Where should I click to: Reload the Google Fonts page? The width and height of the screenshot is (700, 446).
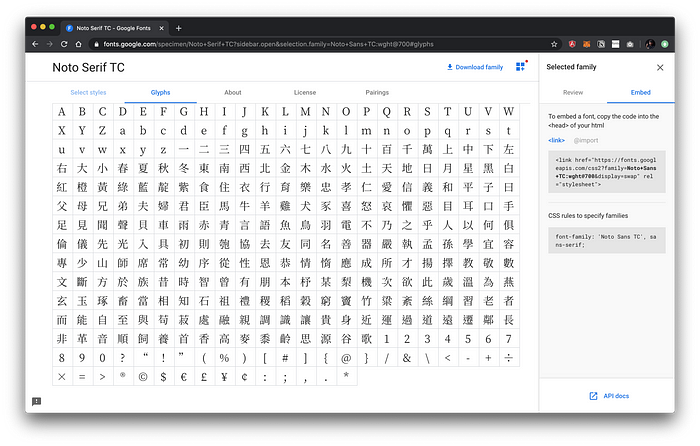[x=64, y=44]
